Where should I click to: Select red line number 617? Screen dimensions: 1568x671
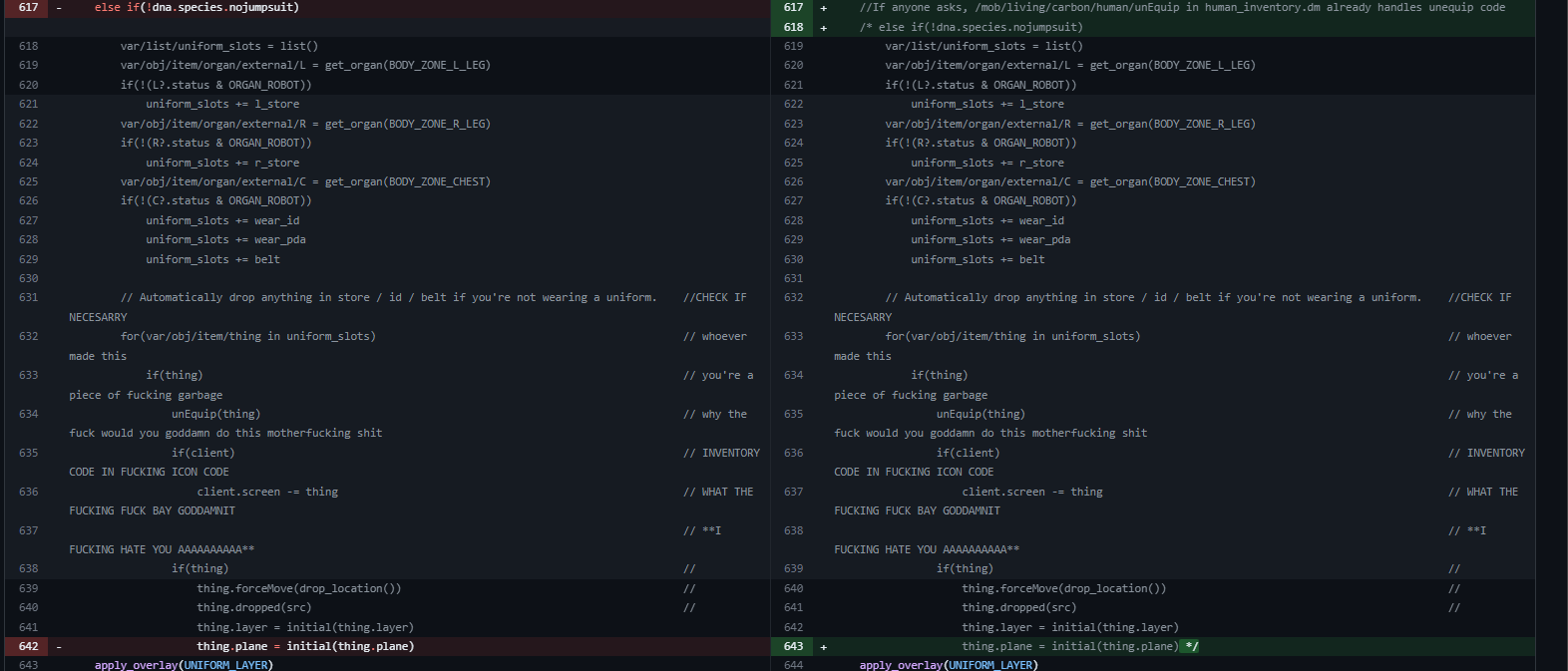28,7
